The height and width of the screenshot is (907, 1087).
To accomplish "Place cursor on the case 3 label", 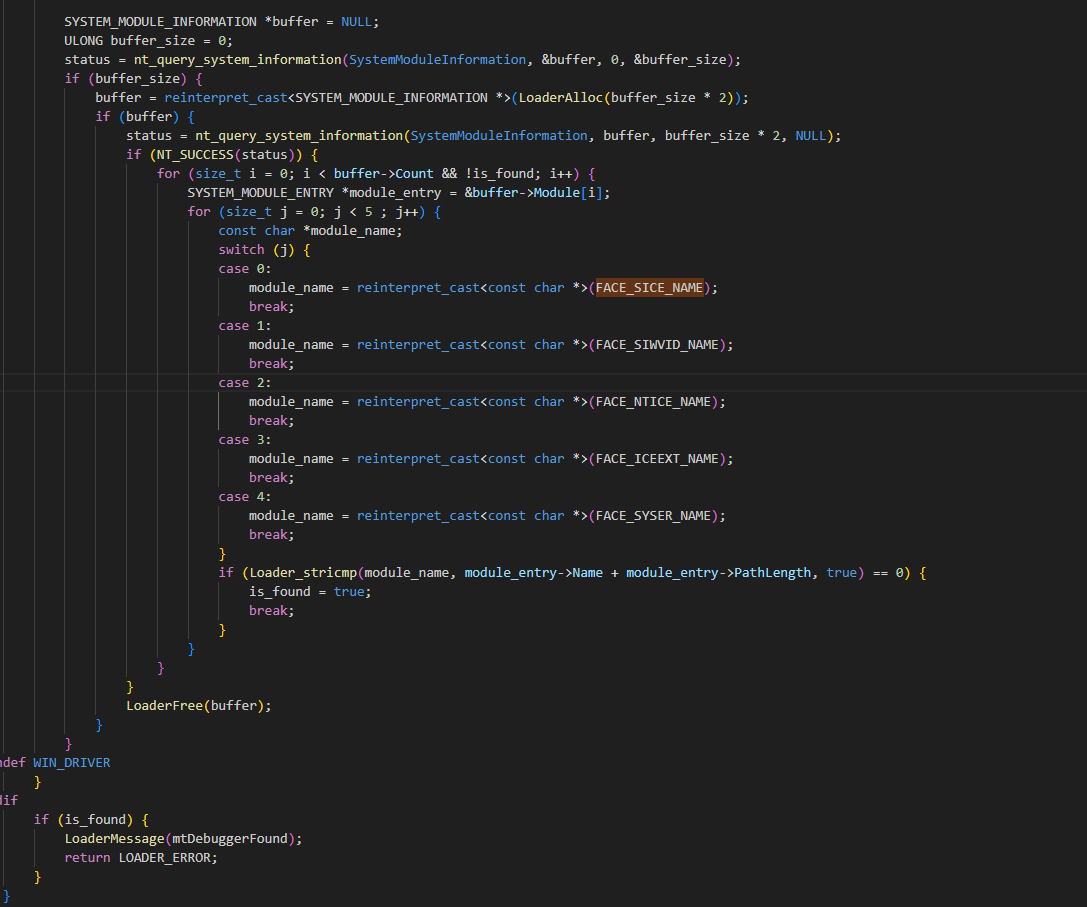I will pos(238,440).
